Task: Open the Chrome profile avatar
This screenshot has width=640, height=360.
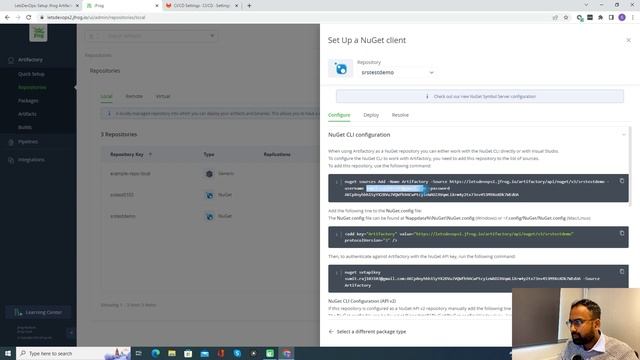Action: coord(622,17)
